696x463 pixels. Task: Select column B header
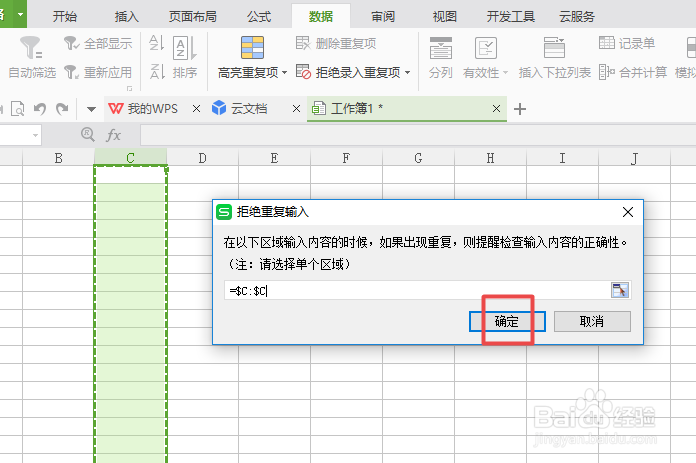click(x=58, y=158)
